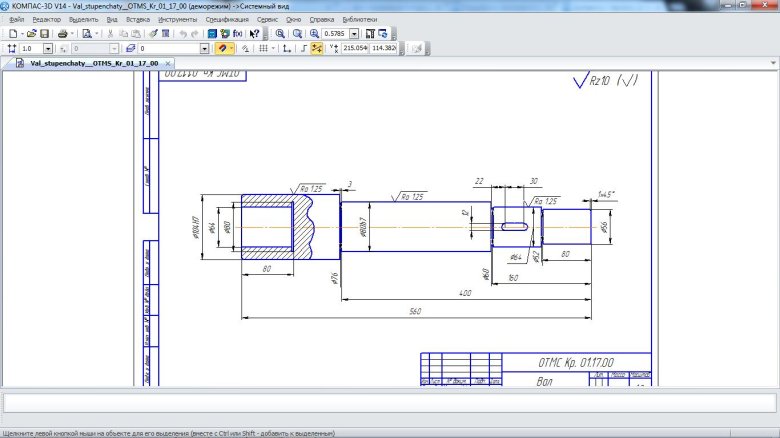Viewport: 780px width, 438px height.
Task: Click the New document icon
Action: point(12,33)
